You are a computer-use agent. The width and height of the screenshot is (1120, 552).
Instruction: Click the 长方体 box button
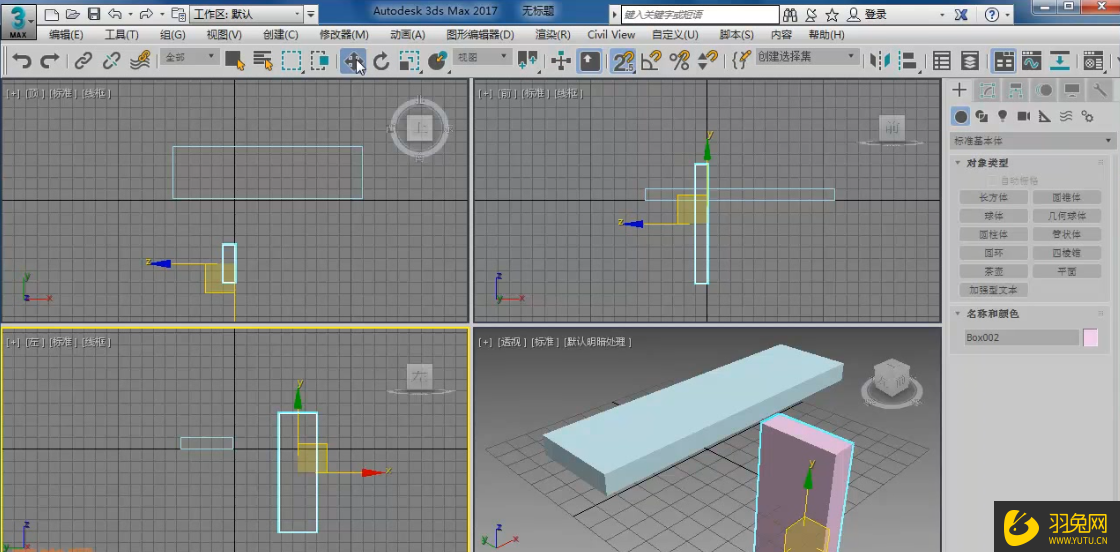[993, 197]
